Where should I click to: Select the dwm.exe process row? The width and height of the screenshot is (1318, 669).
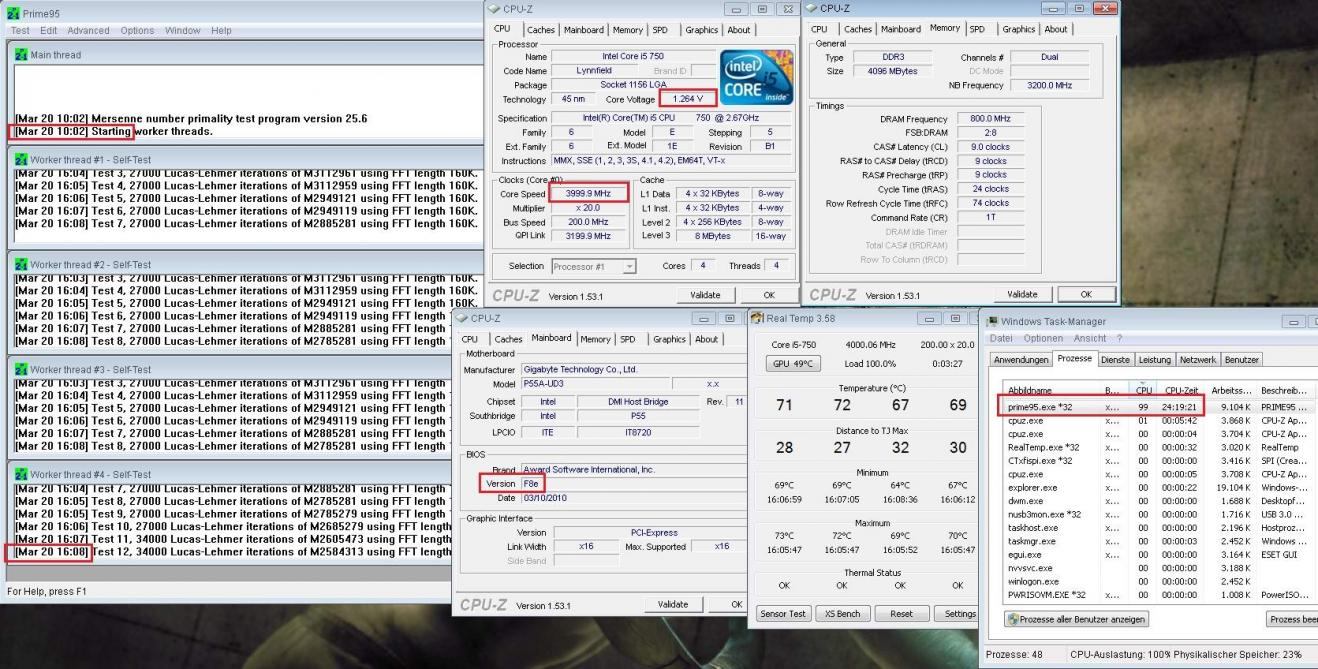[1158, 501]
